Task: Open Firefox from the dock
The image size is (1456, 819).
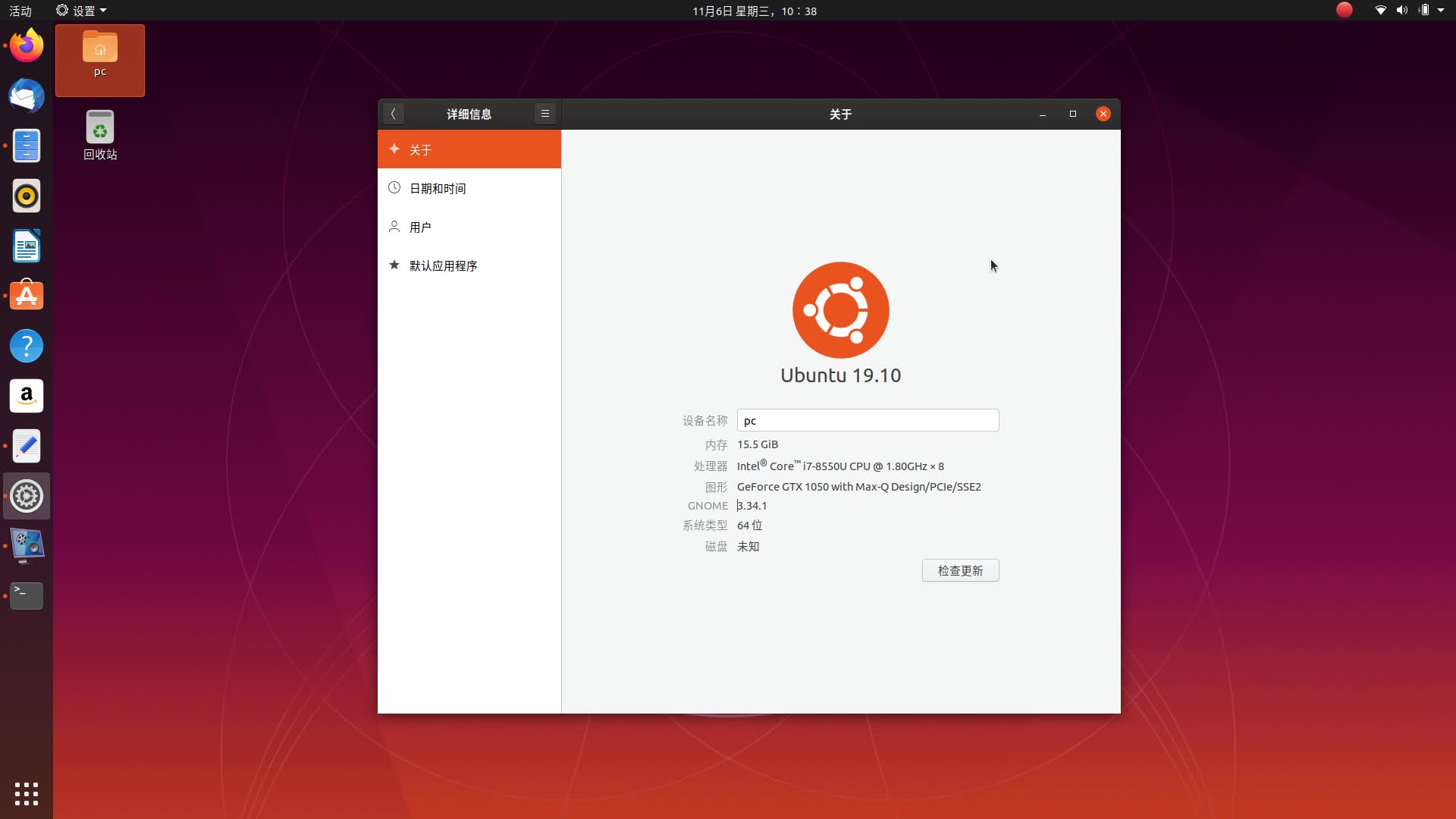Action: (27, 45)
